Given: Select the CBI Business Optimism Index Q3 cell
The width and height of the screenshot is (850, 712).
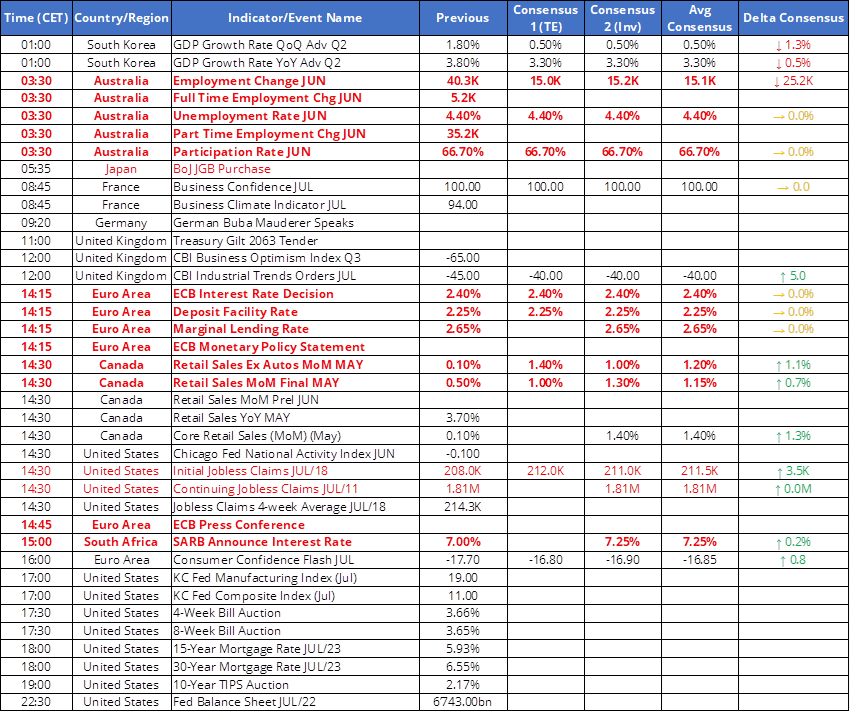Looking at the screenshot, I should click(x=295, y=258).
